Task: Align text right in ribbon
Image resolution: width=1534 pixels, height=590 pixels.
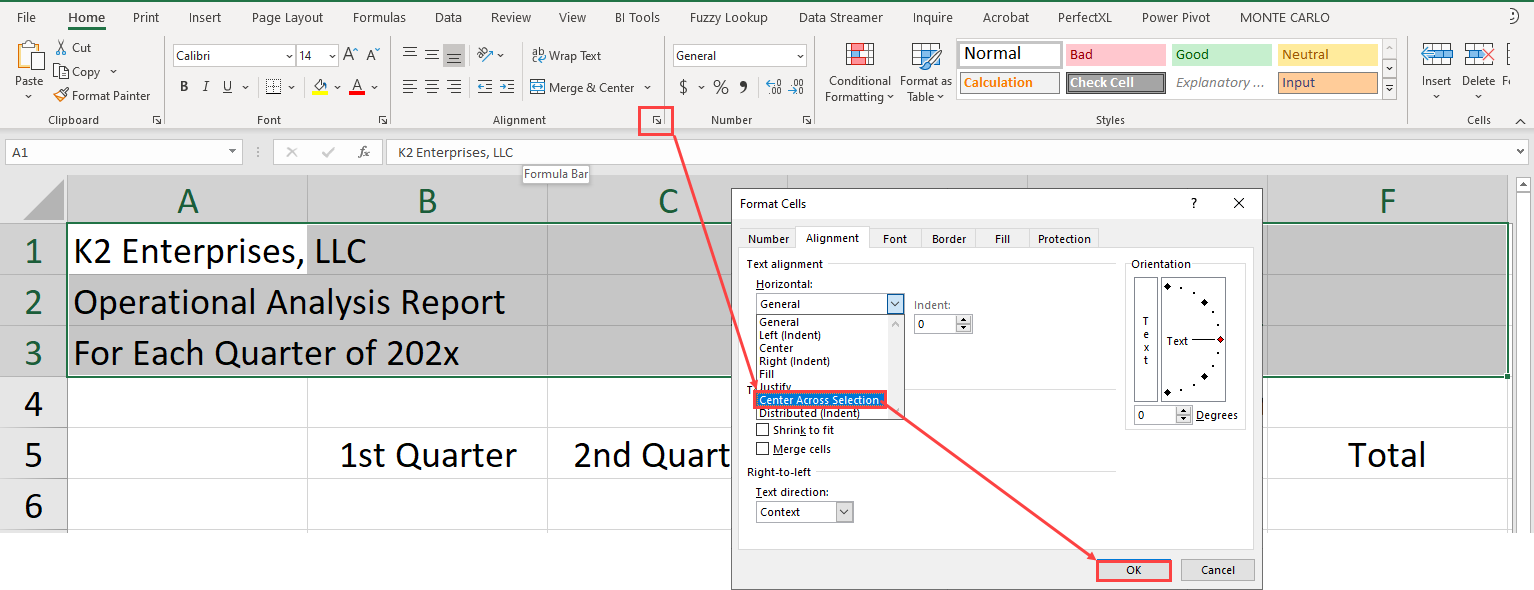Action: tap(454, 87)
